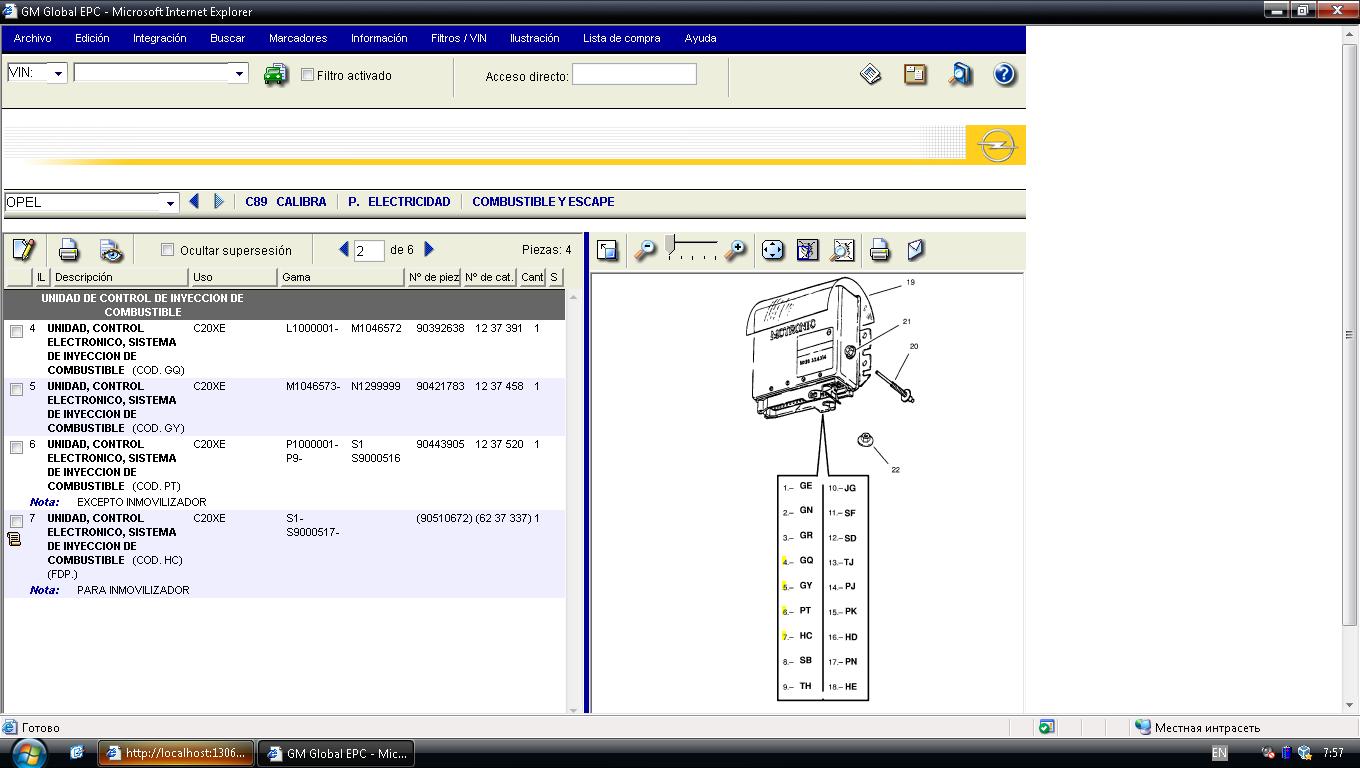
Task: Print the parts list
Action: (68, 250)
